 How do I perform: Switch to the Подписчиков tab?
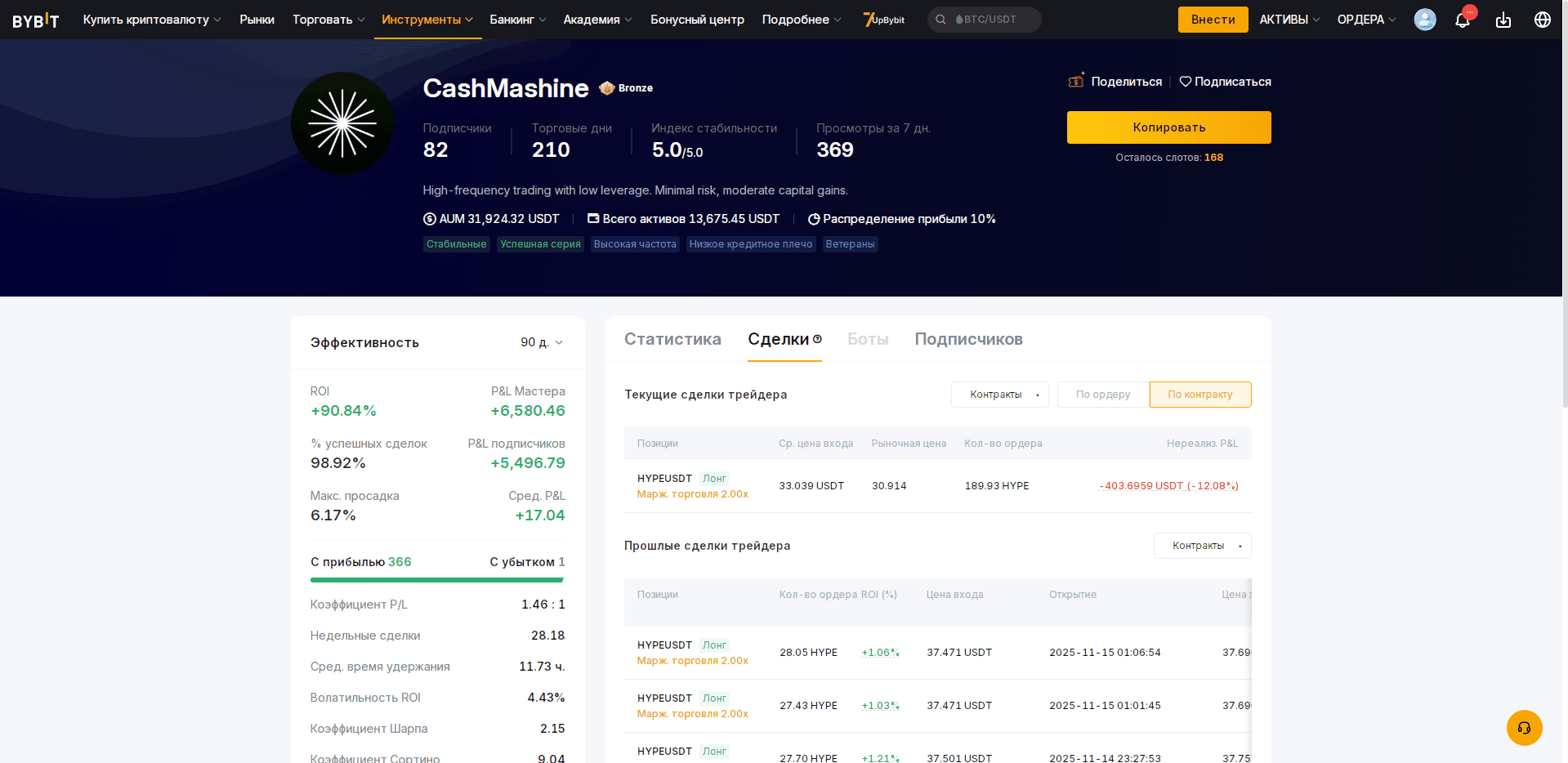968,339
